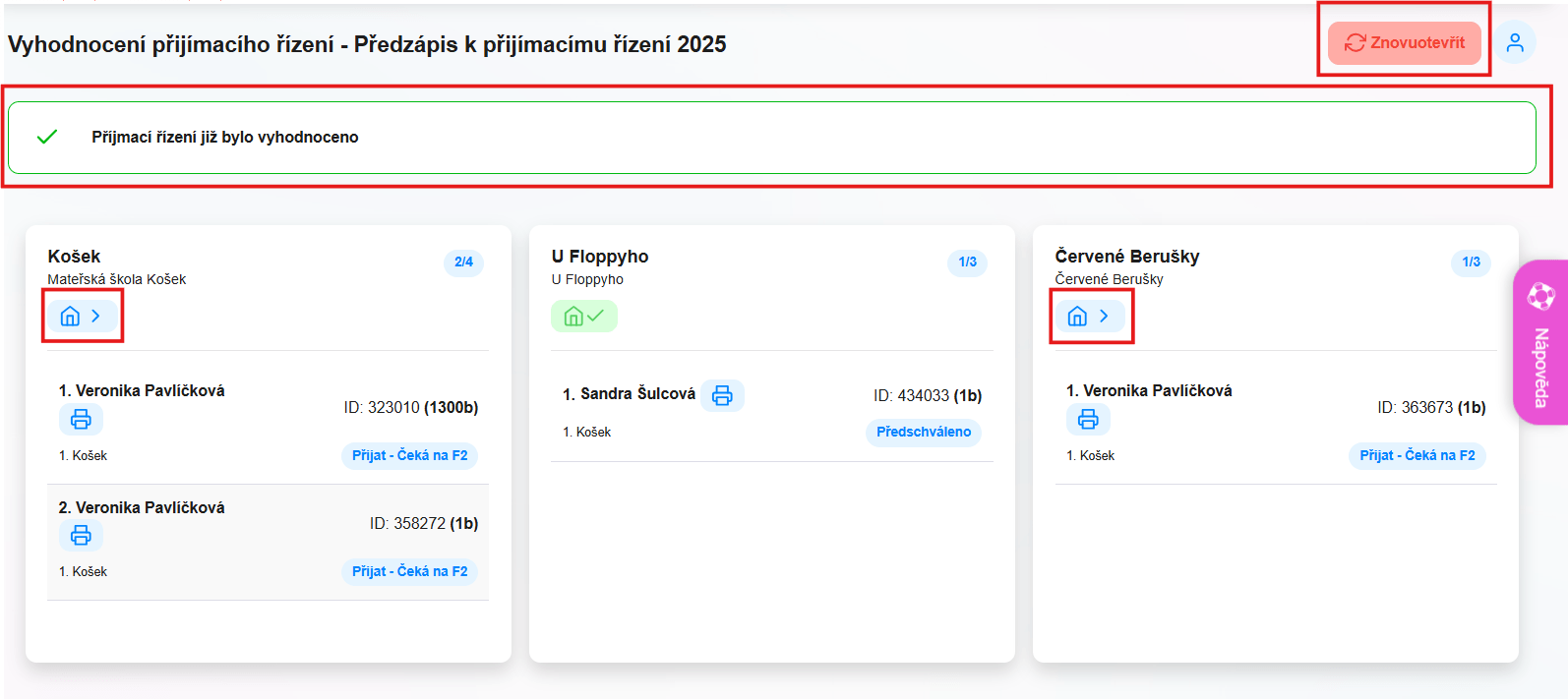
Task: Click the 1/3 capacity badge on U Floppyho
Action: coord(967,262)
